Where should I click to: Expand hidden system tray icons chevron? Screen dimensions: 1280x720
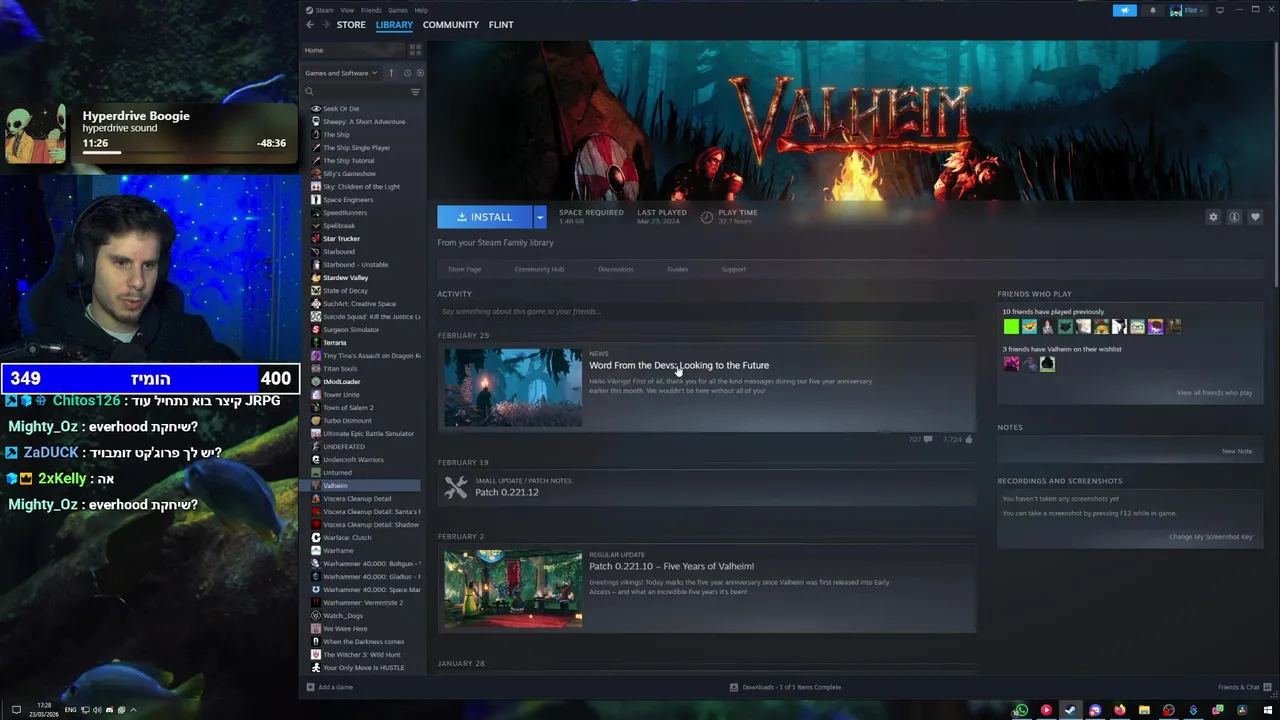pyautogui.click(x=133, y=710)
